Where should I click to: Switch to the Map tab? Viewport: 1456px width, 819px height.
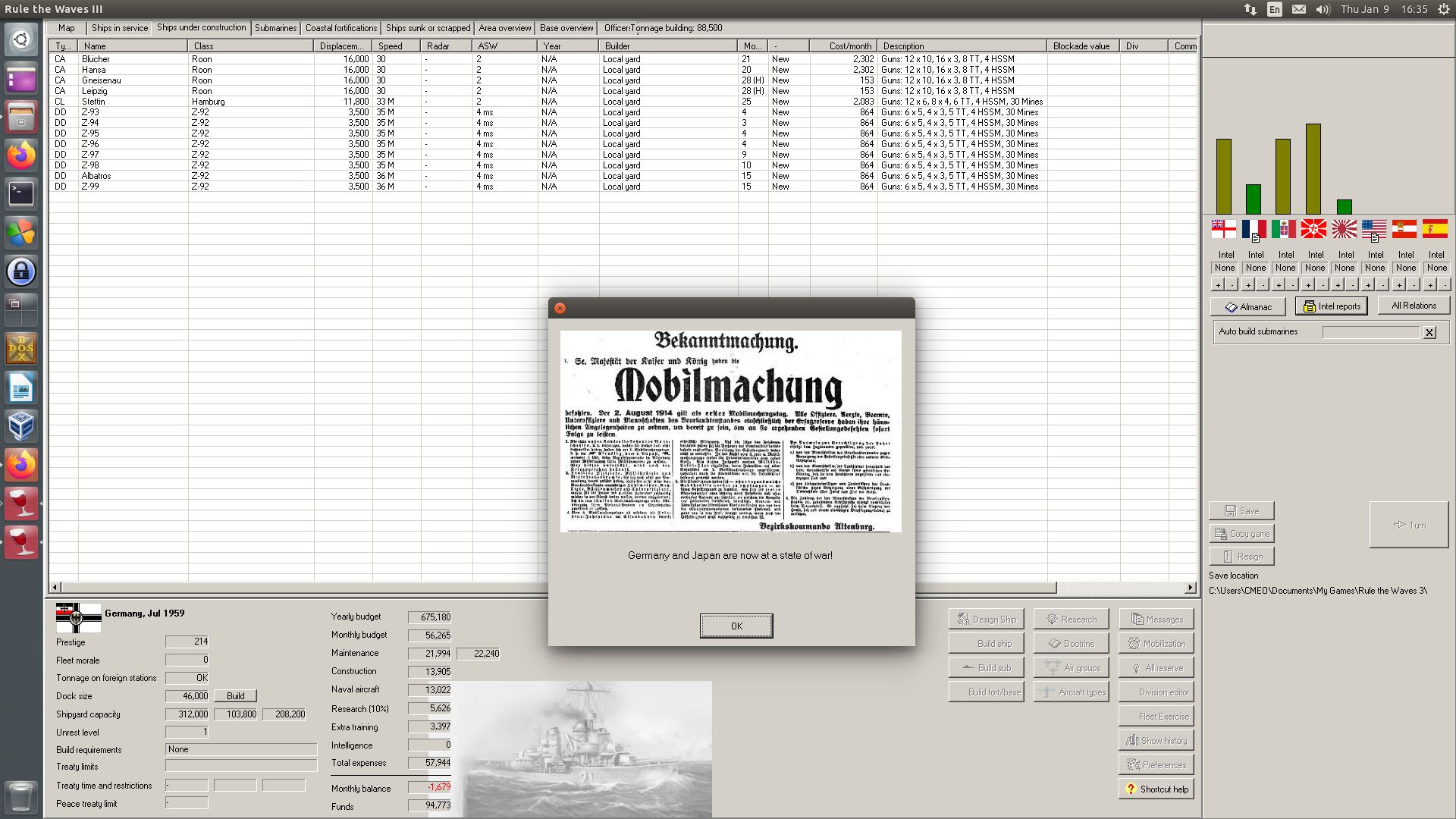click(x=67, y=28)
